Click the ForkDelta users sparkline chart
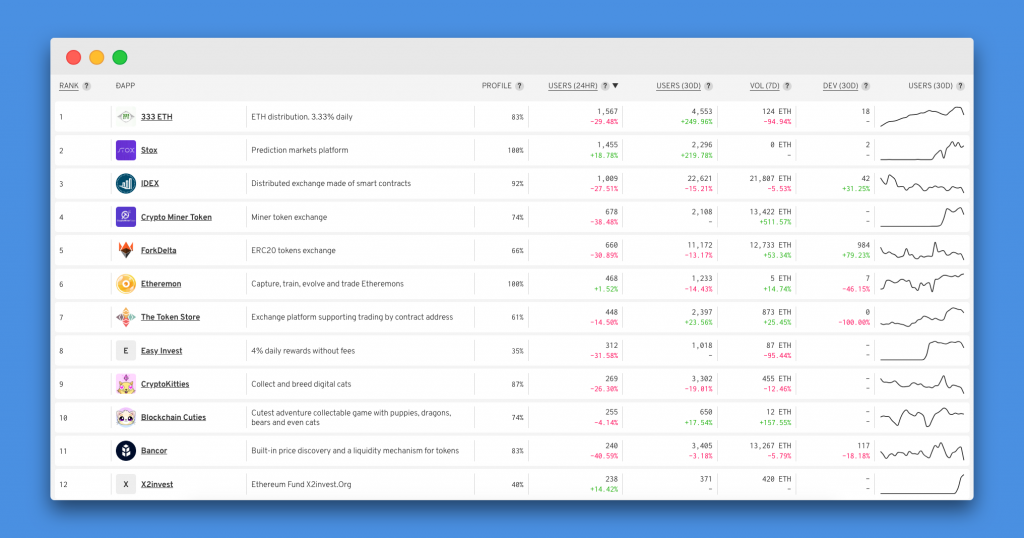This screenshot has height=538, width=1024. point(922,251)
